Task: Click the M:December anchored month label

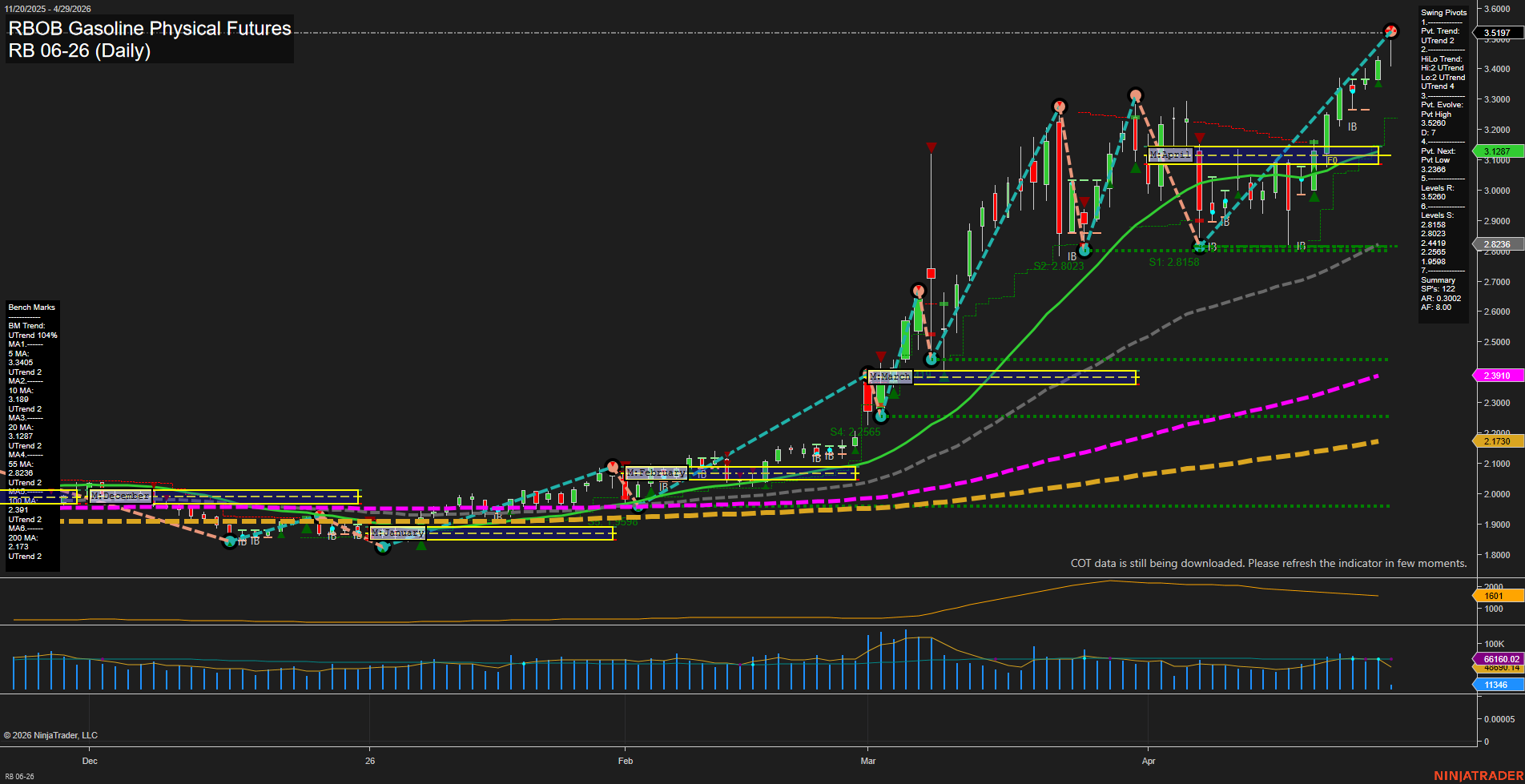Action: [120, 496]
